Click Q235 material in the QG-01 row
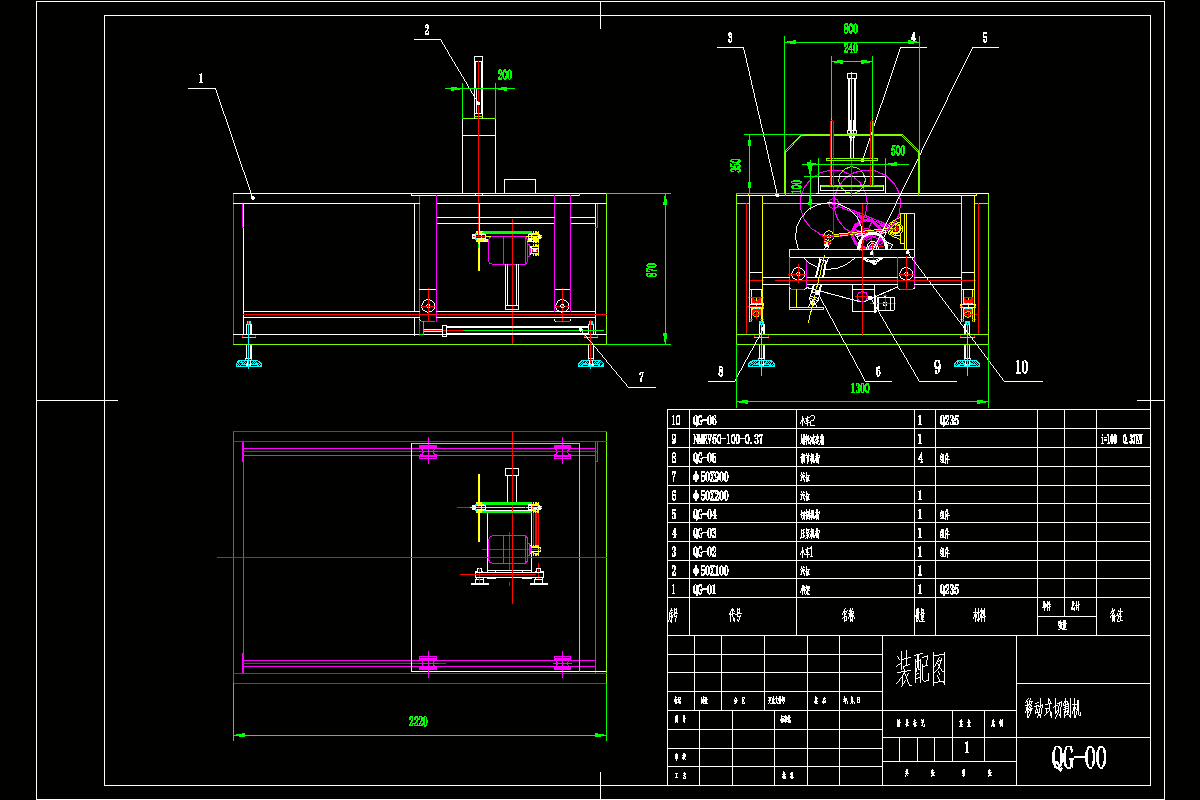 (x=949, y=590)
